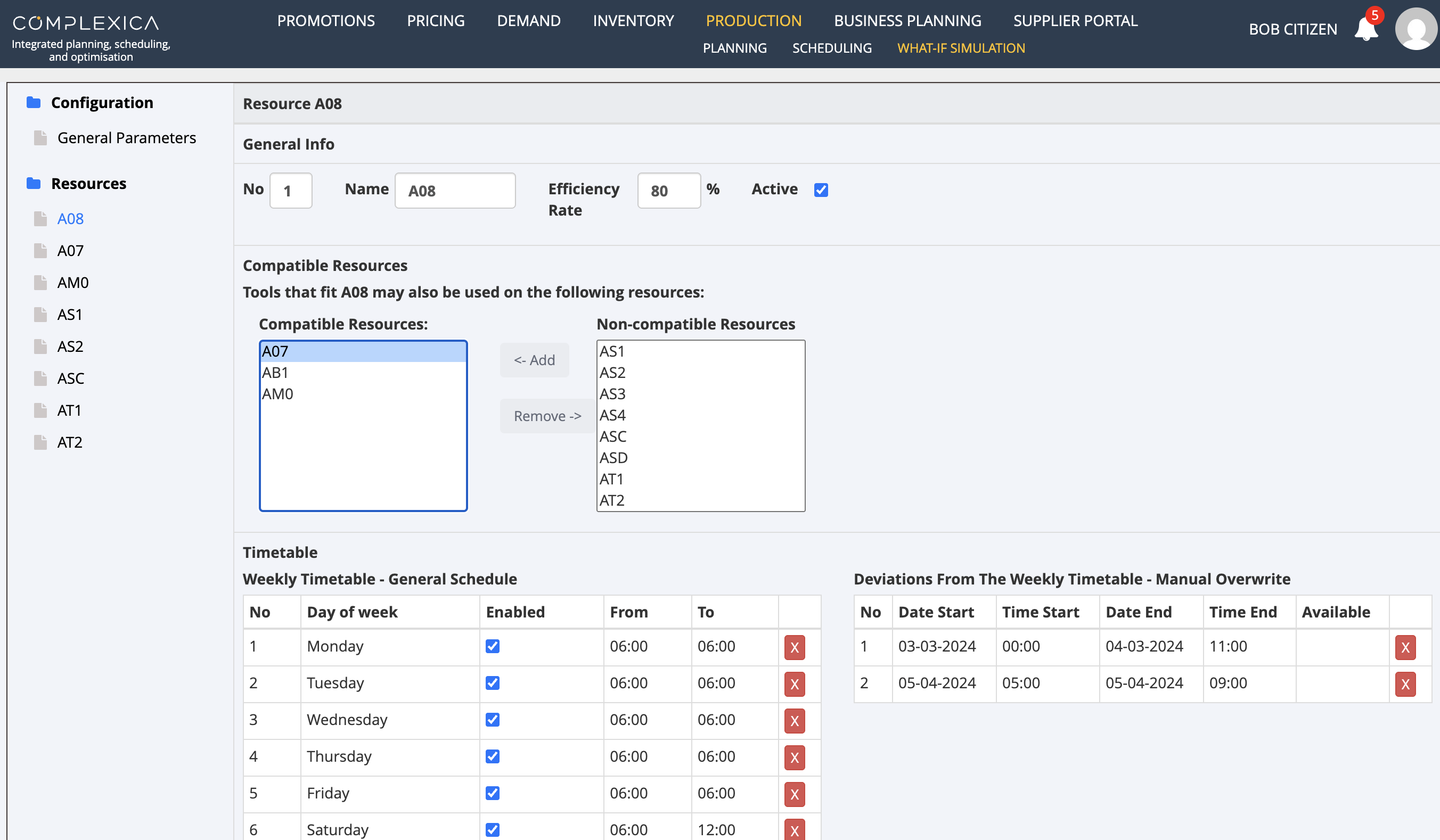Delete the Wednesday timetable row

[x=794, y=721]
